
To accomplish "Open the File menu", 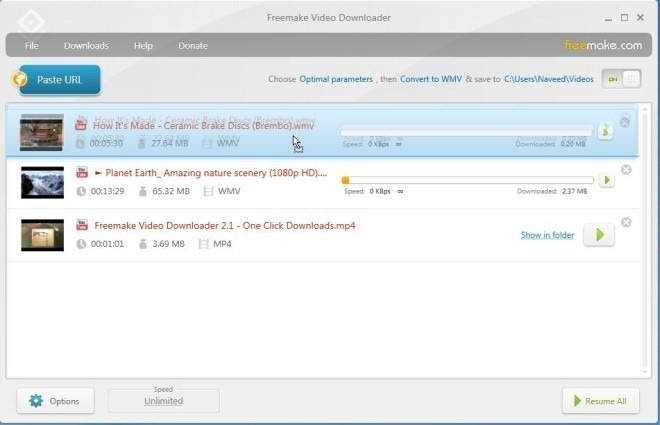I will 32,45.
